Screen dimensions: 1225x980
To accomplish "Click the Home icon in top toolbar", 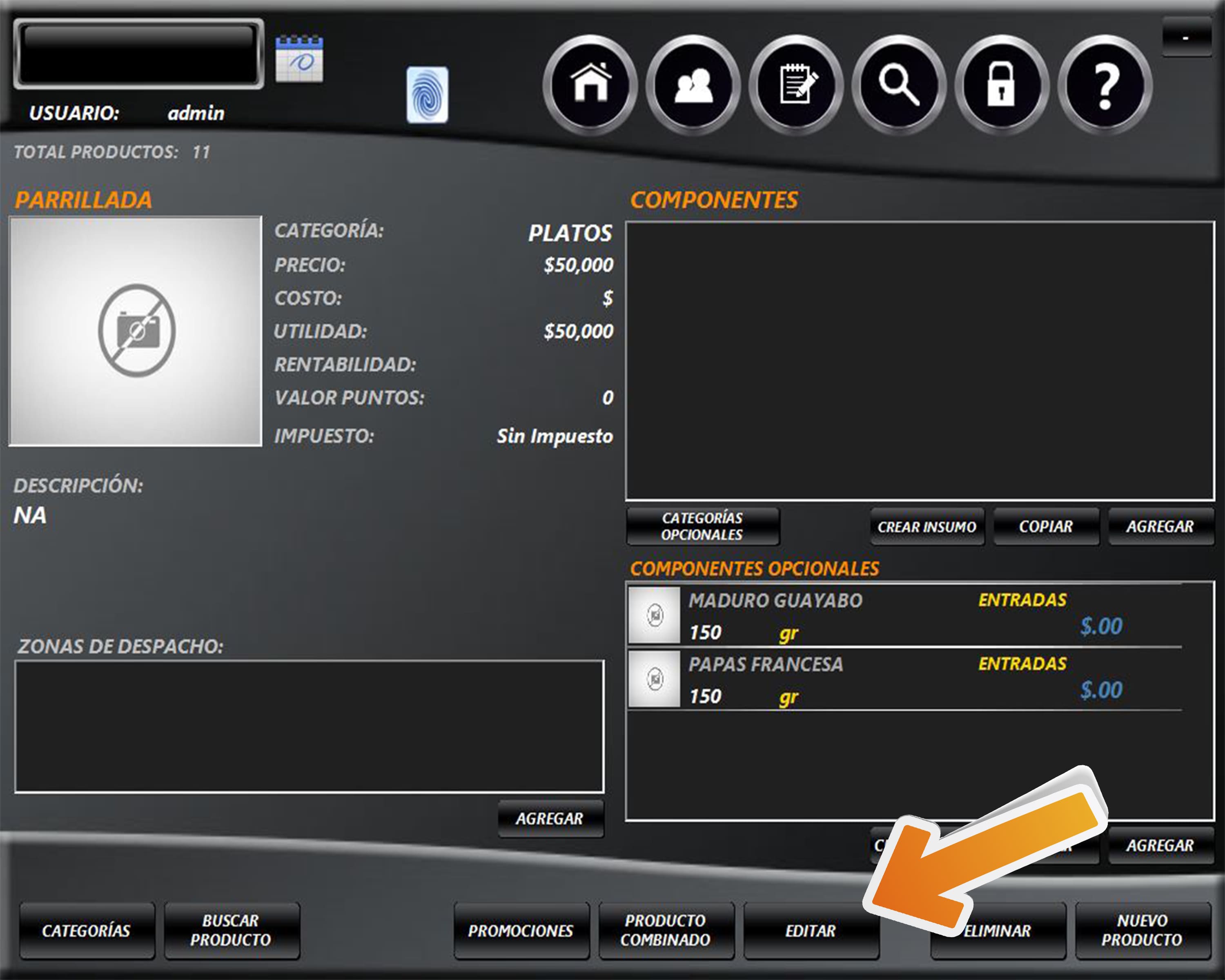I will [590, 85].
